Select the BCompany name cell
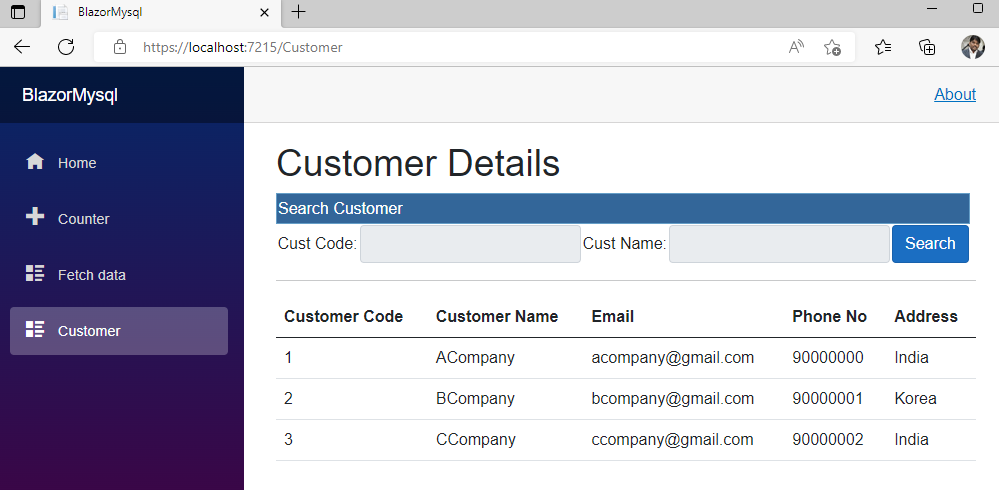Image resolution: width=999 pixels, height=490 pixels. coord(475,399)
